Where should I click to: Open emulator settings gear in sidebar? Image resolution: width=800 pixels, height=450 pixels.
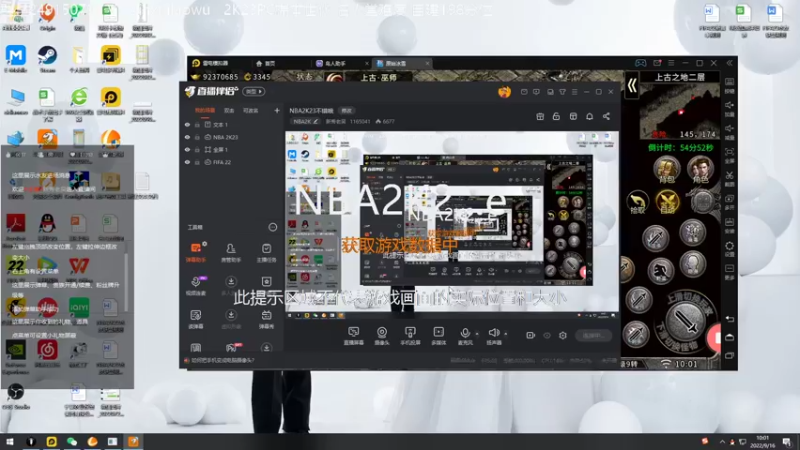[730, 246]
